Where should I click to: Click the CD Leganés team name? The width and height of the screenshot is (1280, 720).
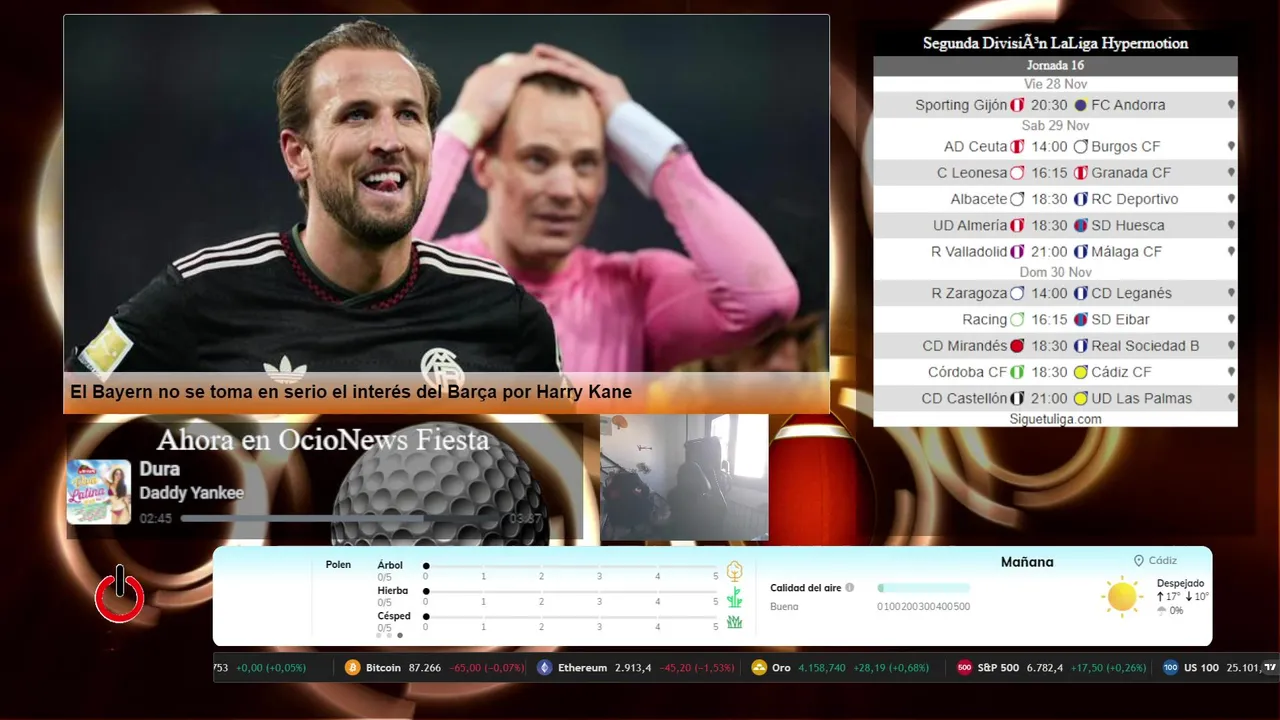[x=1131, y=293]
